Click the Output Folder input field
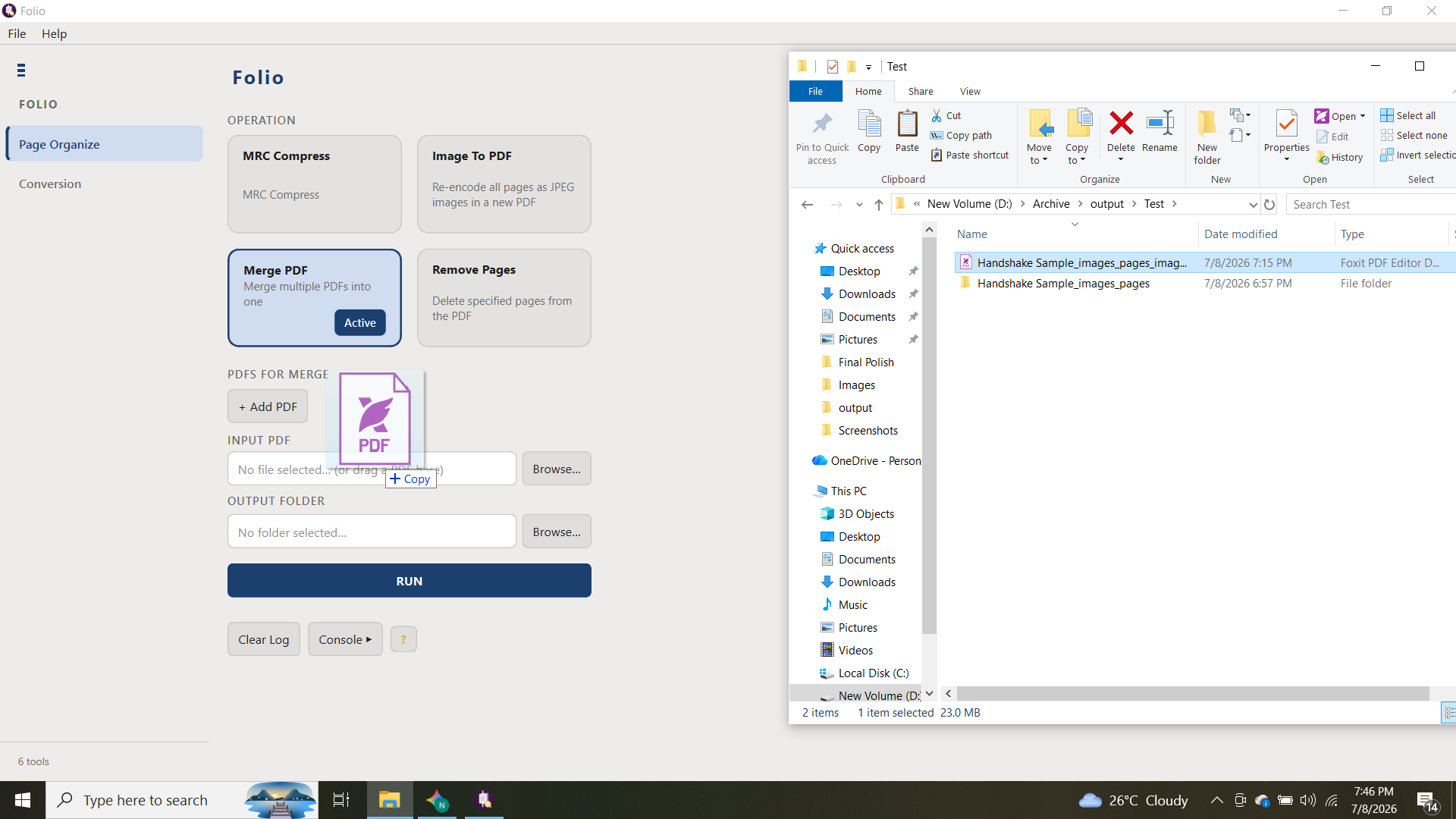Viewport: 1456px width, 819px height. tap(372, 532)
